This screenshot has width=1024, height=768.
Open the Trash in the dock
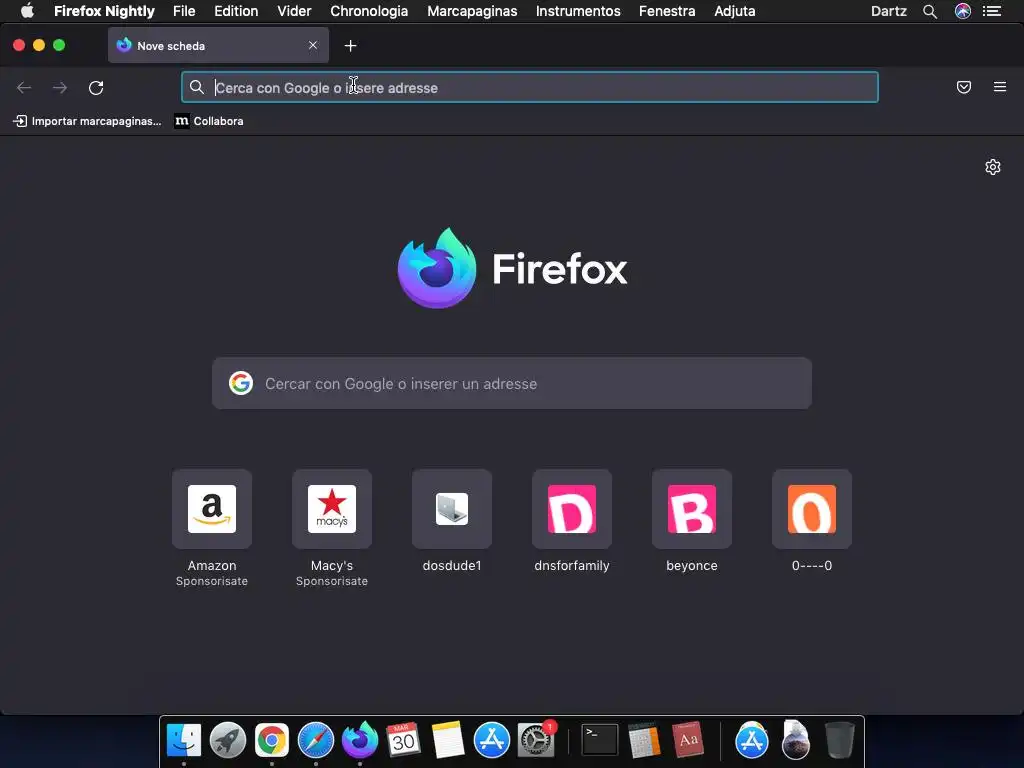point(839,741)
